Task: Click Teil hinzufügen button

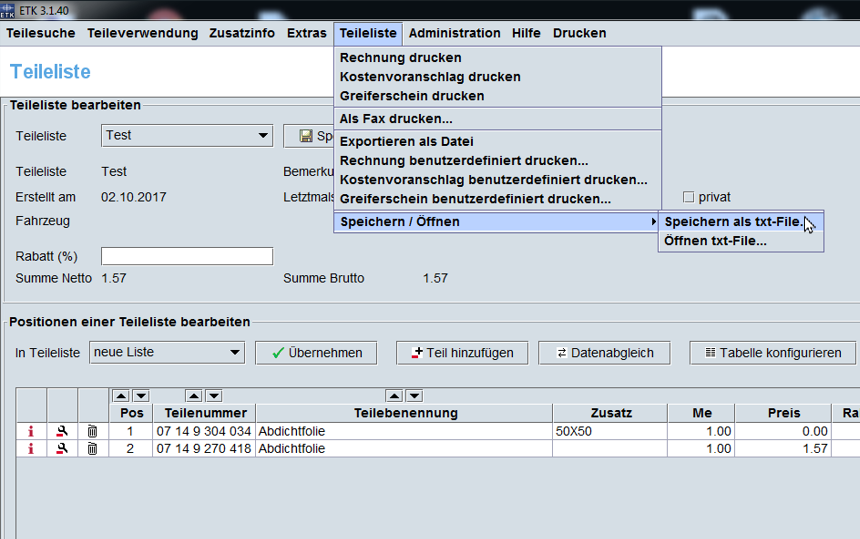Action: pos(462,353)
